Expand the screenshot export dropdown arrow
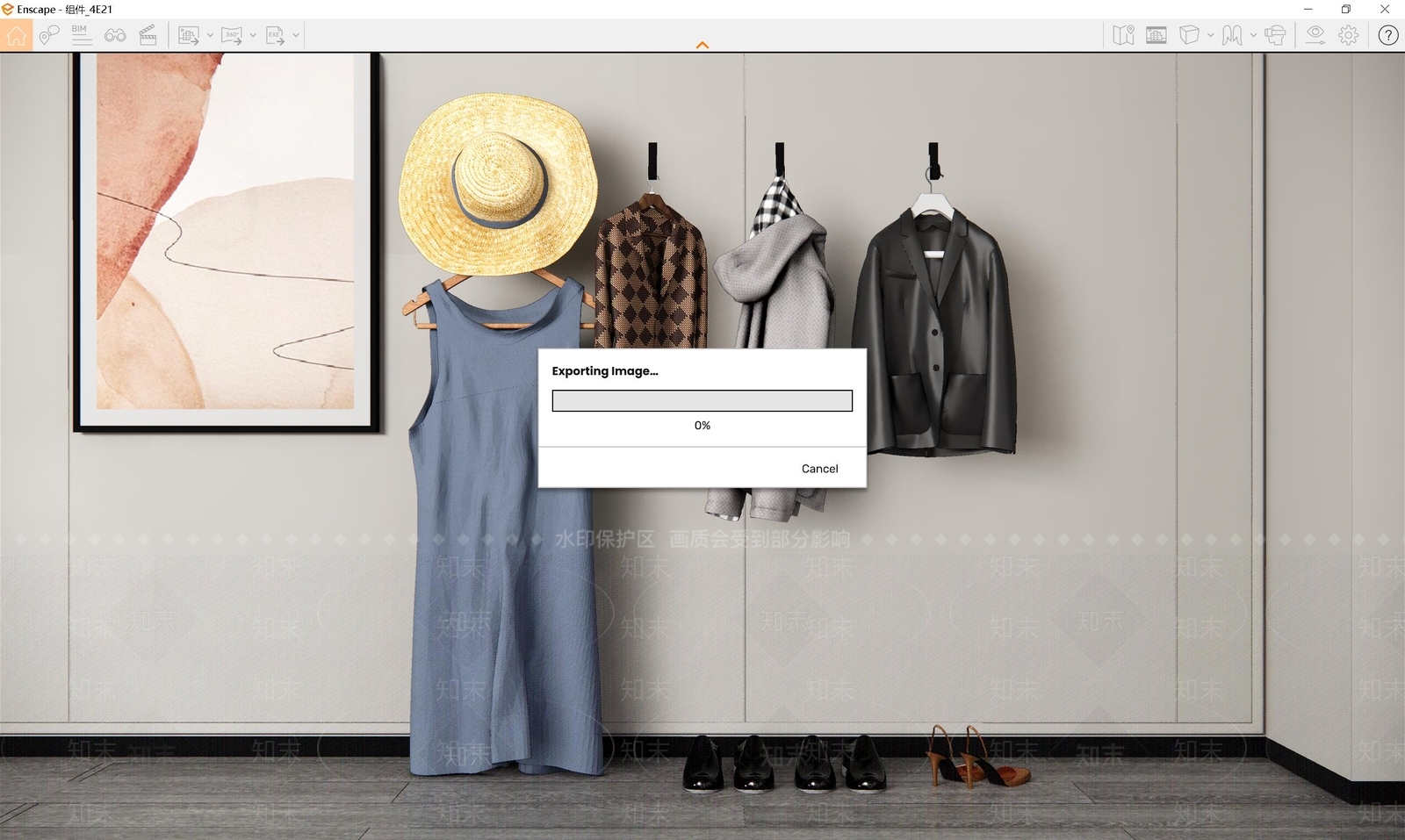 (210, 35)
